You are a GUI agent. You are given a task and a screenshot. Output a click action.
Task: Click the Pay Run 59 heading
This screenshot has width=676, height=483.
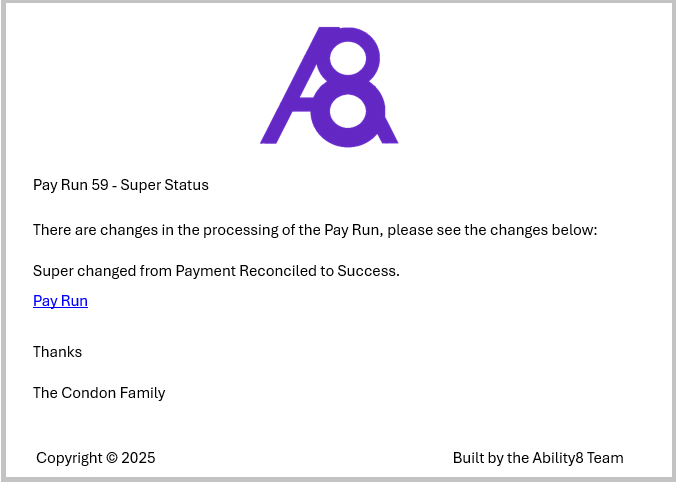pyautogui.click(x=120, y=185)
